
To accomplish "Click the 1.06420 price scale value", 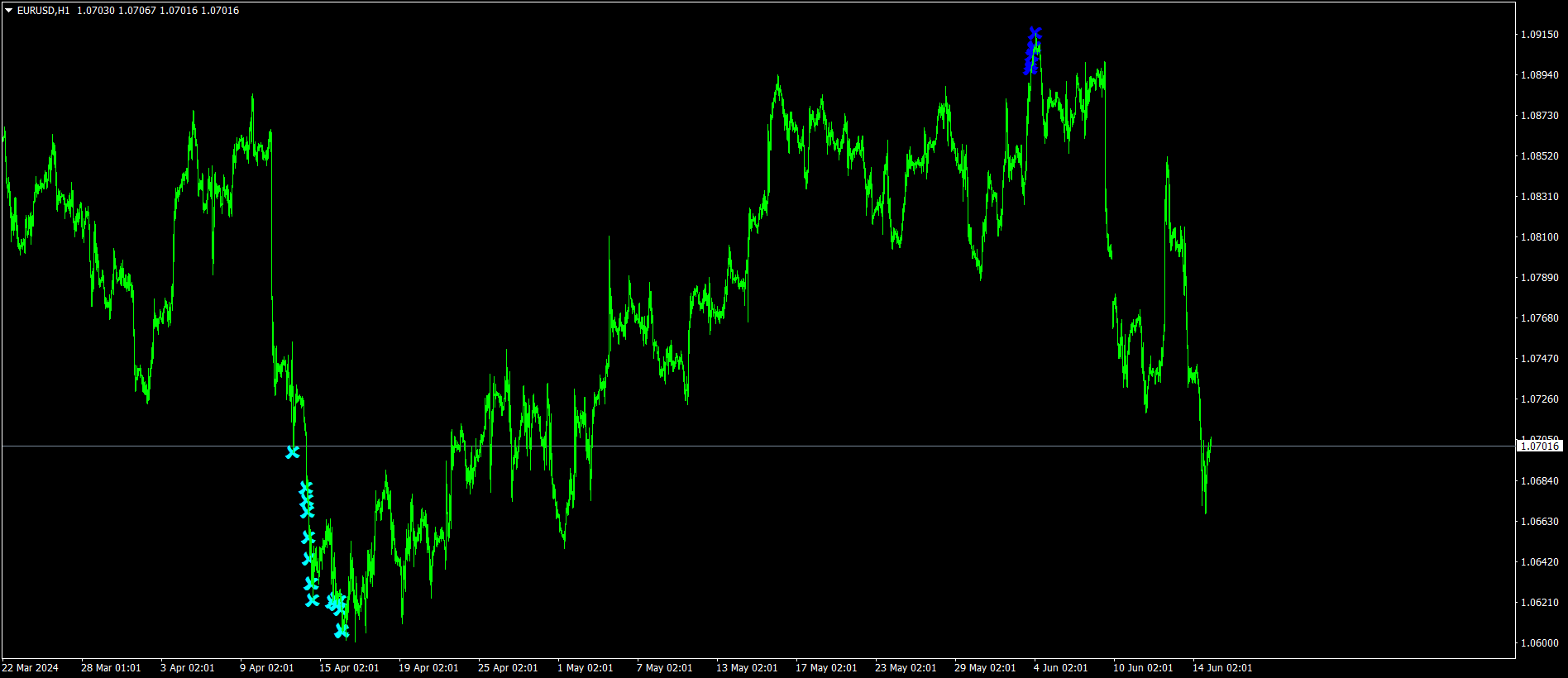I will pyautogui.click(x=1540, y=562).
